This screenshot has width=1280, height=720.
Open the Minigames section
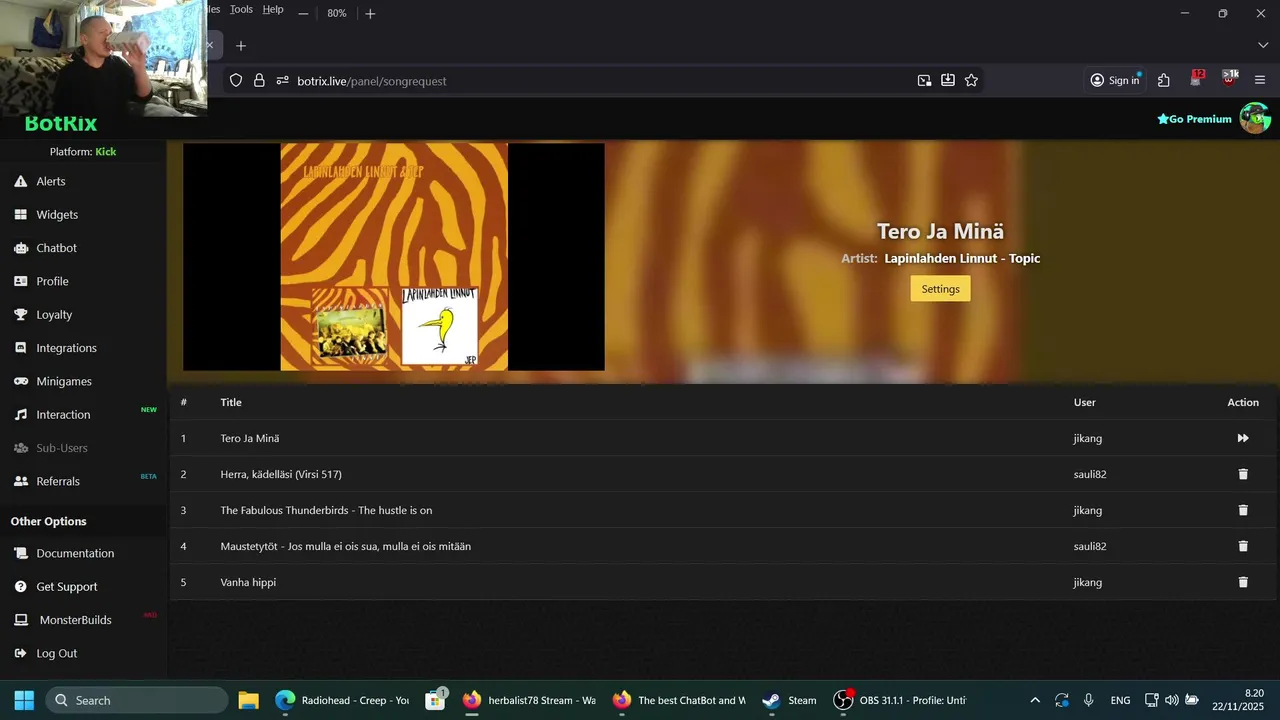pyautogui.click(x=64, y=381)
